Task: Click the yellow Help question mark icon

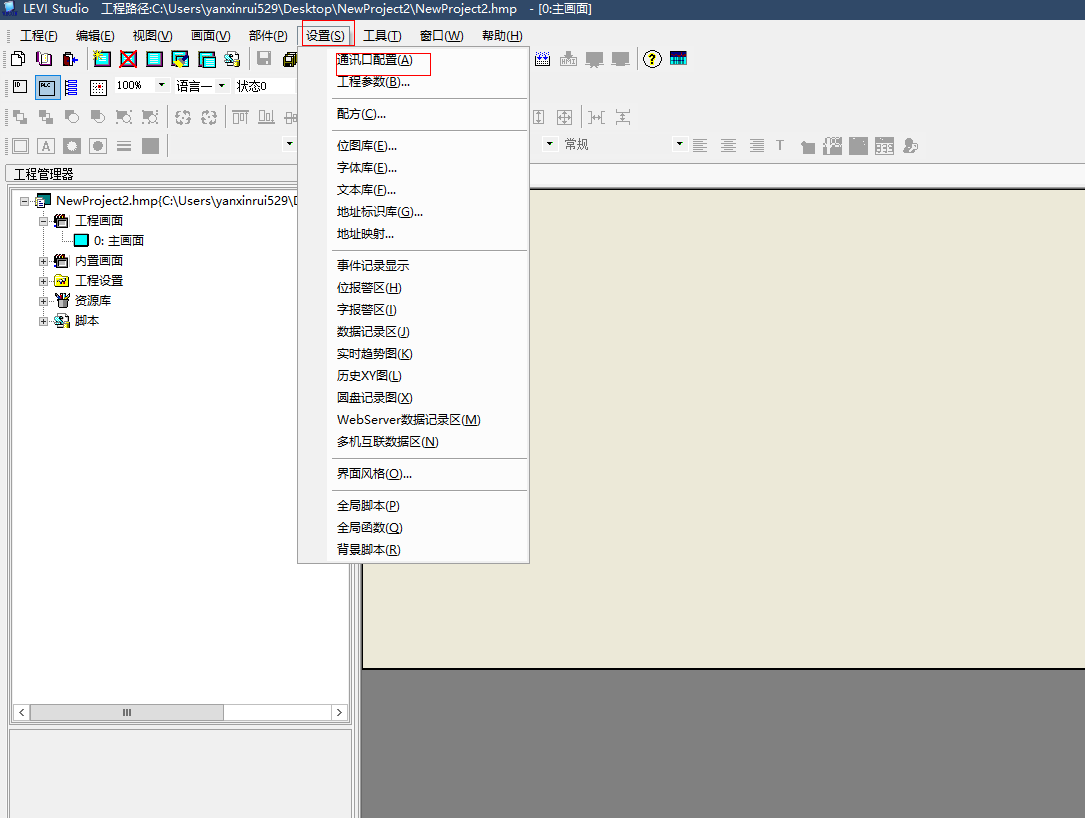Action: click(x=652, y=59)
